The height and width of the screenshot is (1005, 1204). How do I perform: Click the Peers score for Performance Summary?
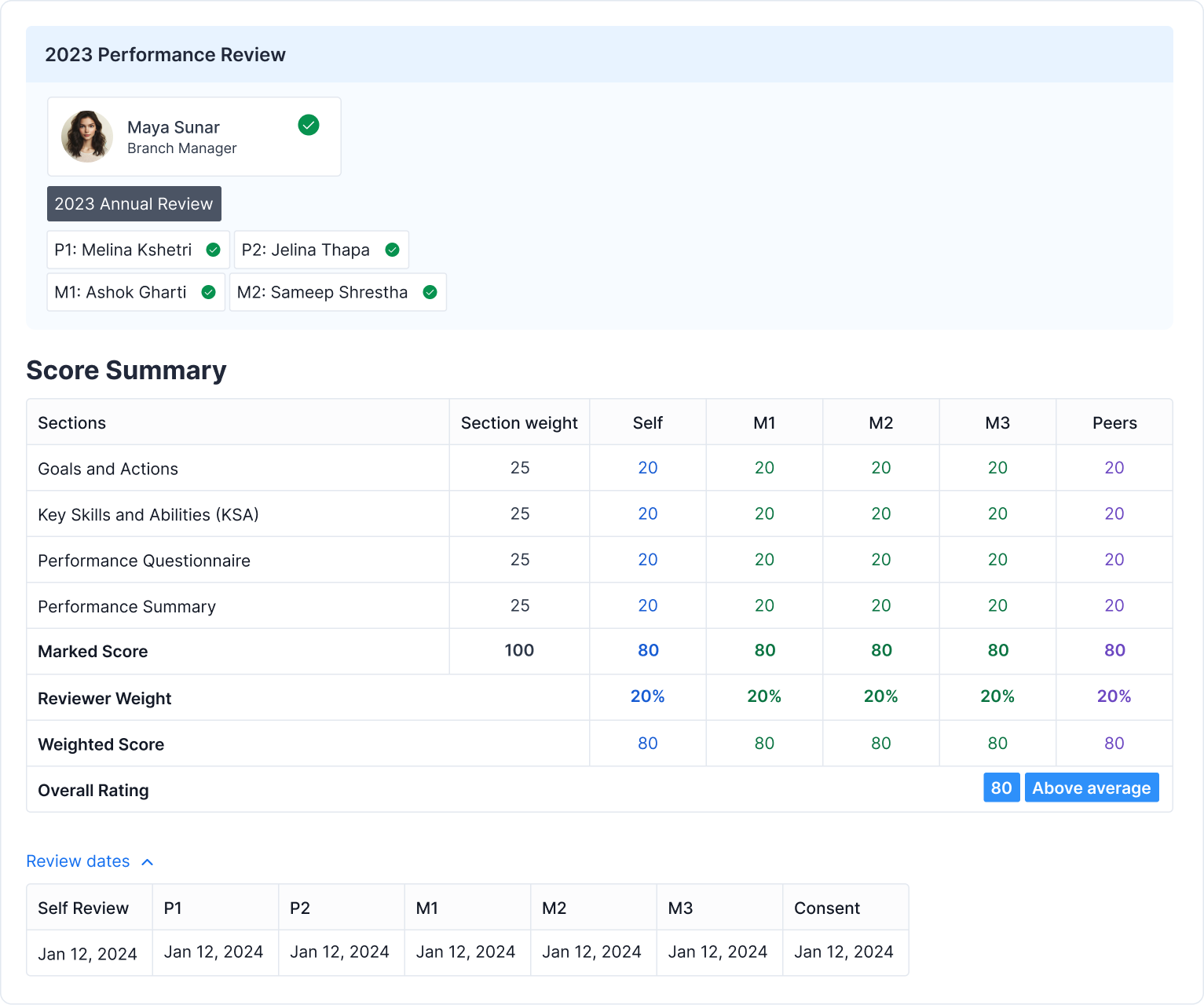[x=1114, y=605]
